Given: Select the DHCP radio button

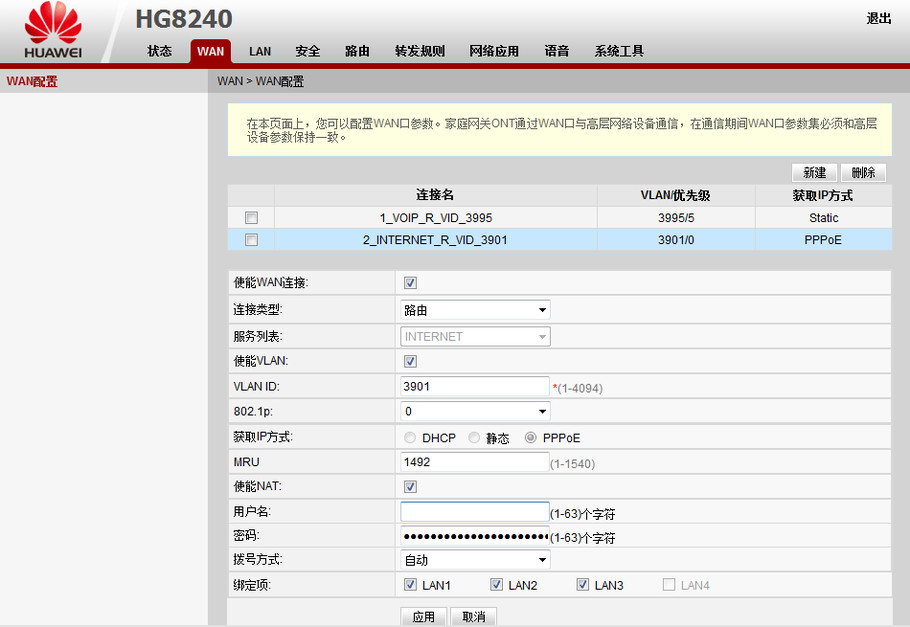Looking at the screenshot, I should (x=410, y=437).
